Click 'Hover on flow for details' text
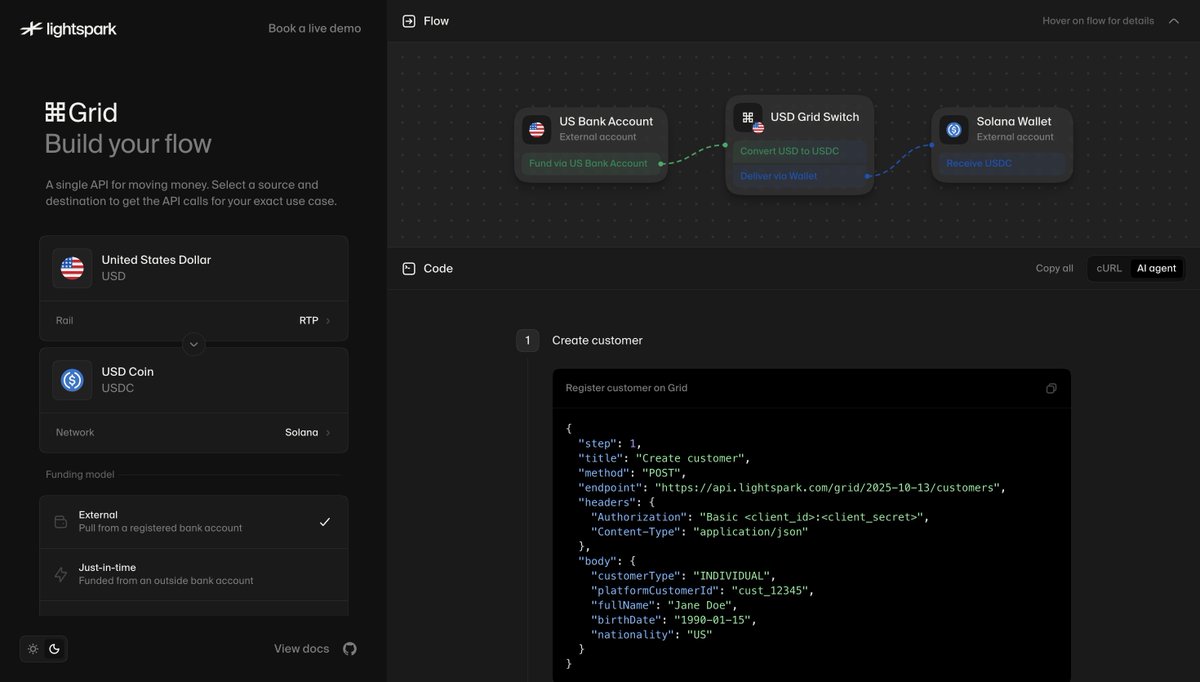 pyautogui.click(x=1098, y=21)
